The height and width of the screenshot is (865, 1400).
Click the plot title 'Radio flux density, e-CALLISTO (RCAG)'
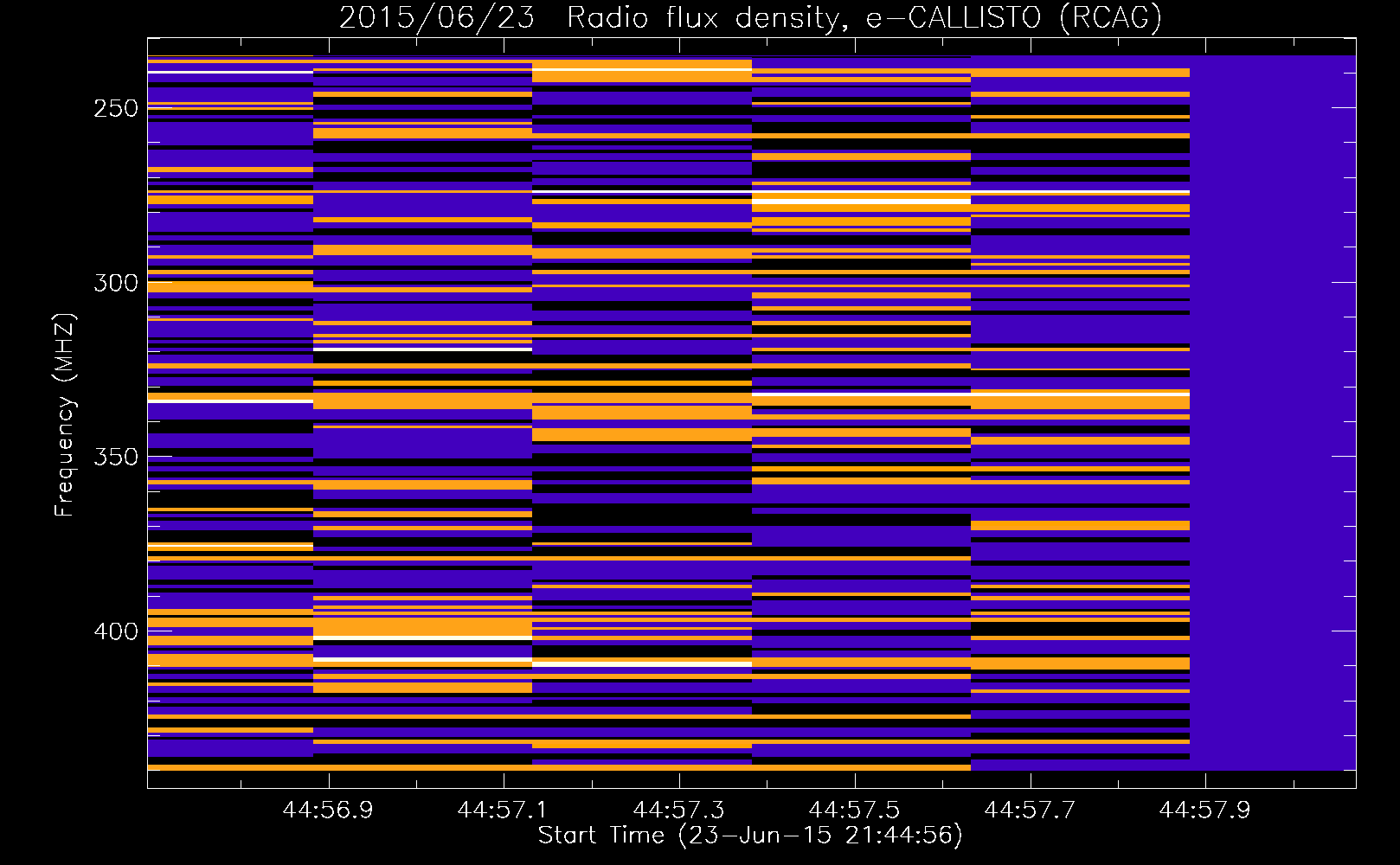(x=864, y=17)
